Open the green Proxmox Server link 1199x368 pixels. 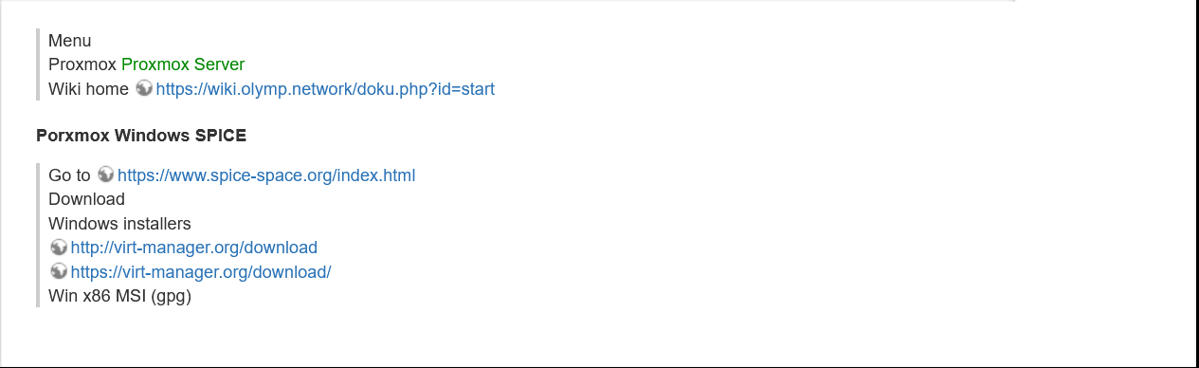tap(183, 64)
